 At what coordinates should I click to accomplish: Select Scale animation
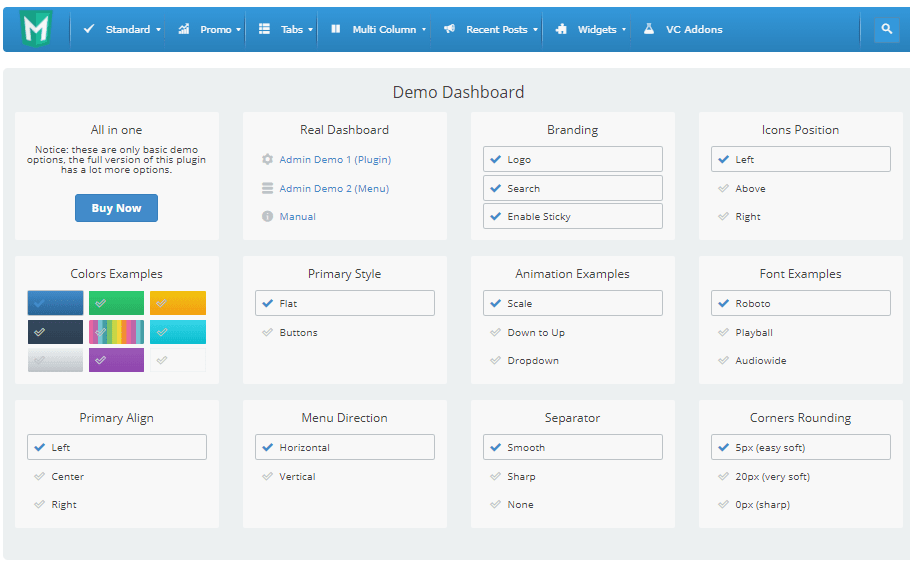[x=572, y=303]
